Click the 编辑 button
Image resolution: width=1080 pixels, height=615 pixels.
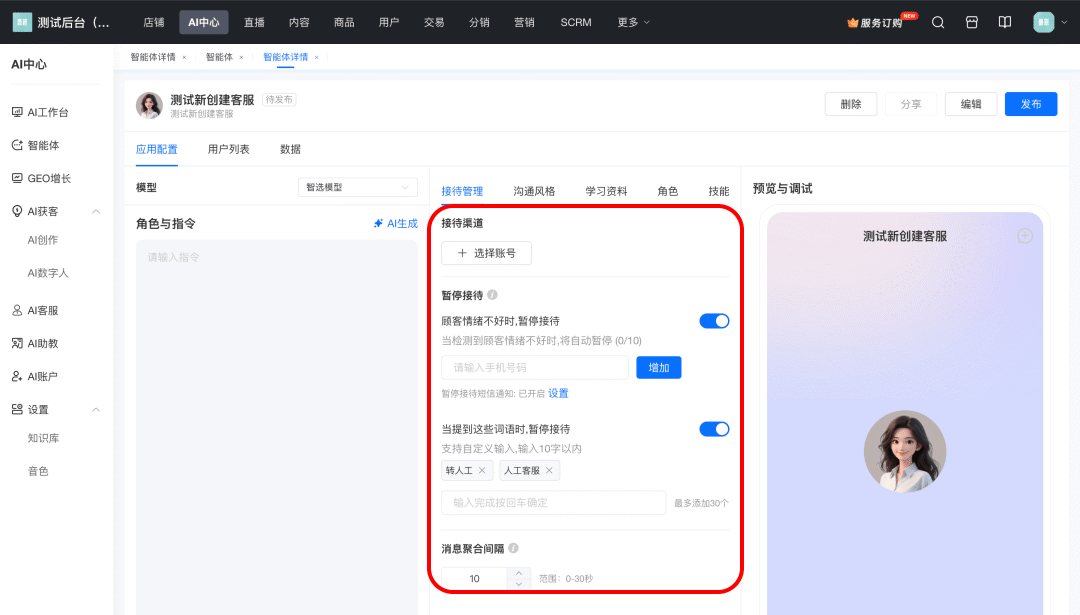coord(970,104)
